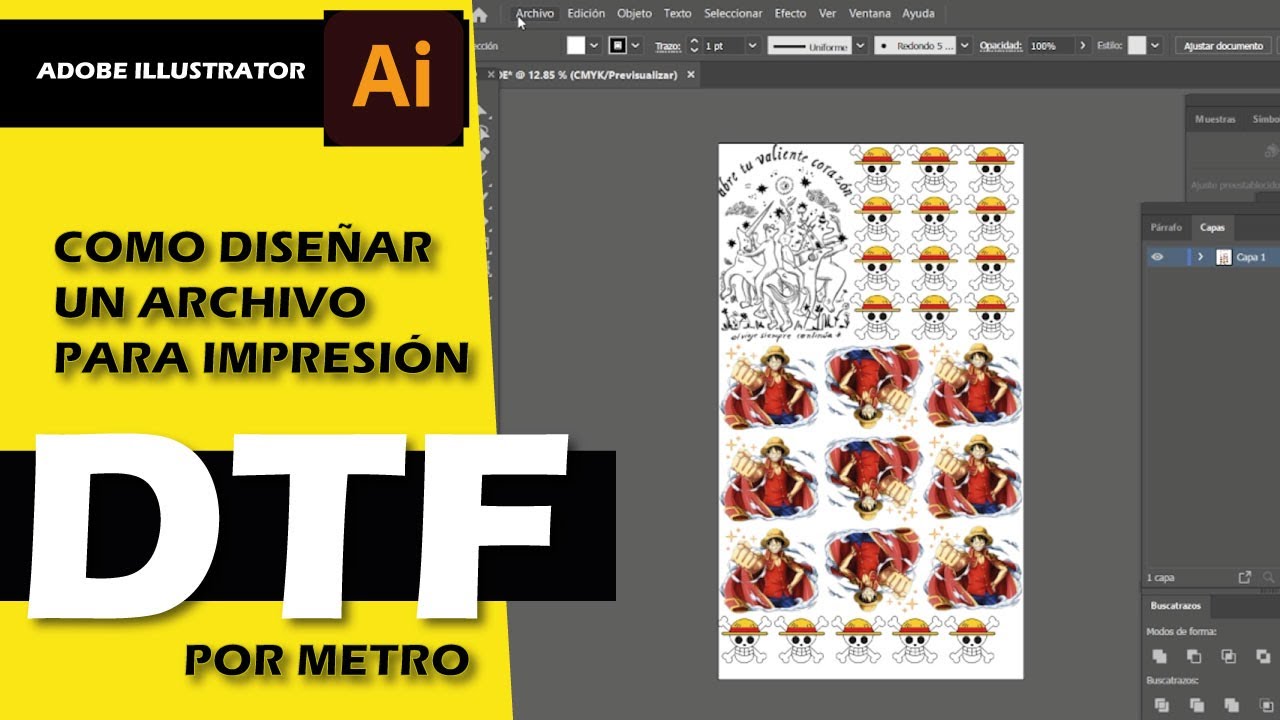
Task: Apply the Unite shape mode in Buscatrazos
Action: click(x=1160, y=656)
